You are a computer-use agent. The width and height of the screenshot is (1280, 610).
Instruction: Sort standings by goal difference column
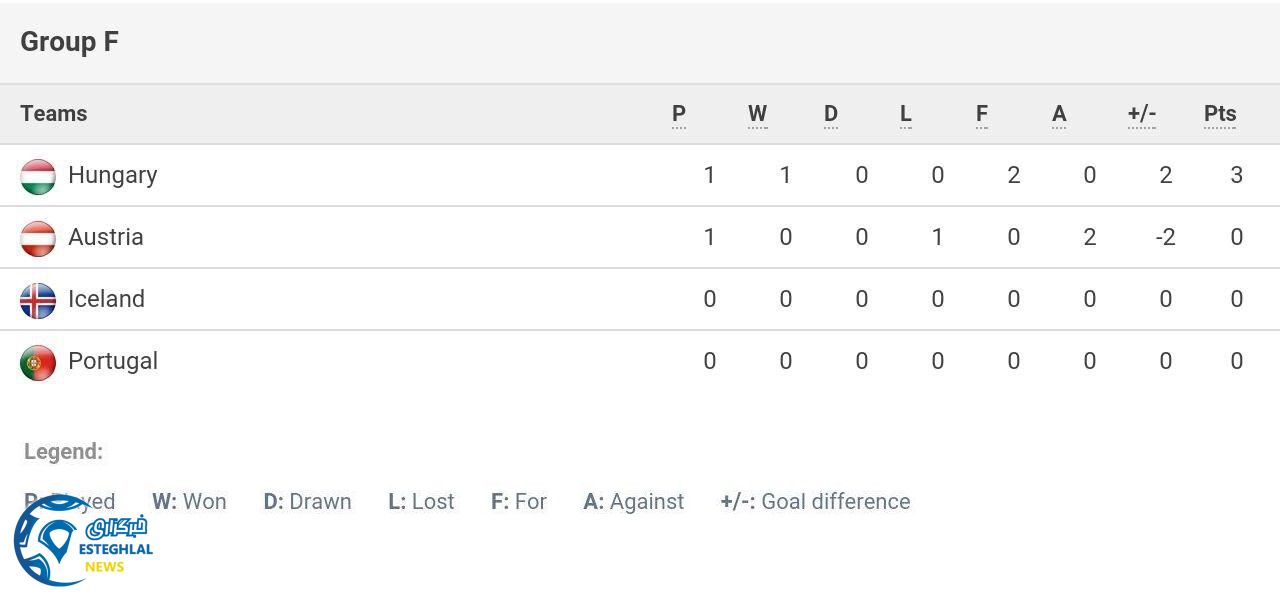(1142, 114)
